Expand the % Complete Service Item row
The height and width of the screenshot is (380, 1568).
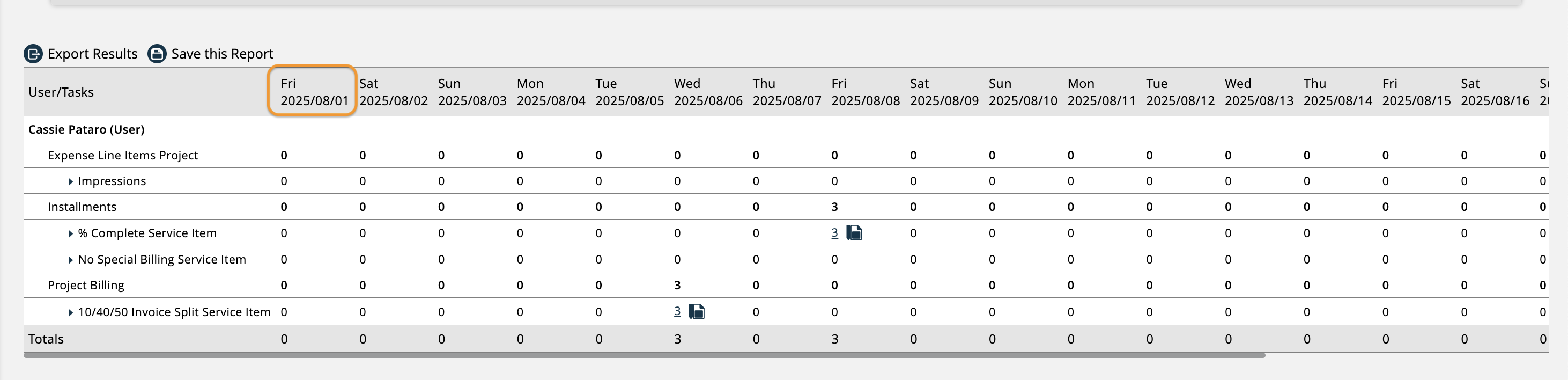click(x=70, y=232)
